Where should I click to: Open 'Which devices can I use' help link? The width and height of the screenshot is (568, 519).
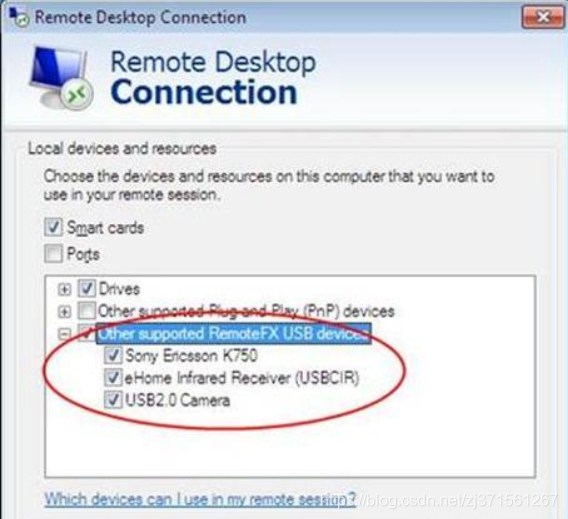[200, 499]
